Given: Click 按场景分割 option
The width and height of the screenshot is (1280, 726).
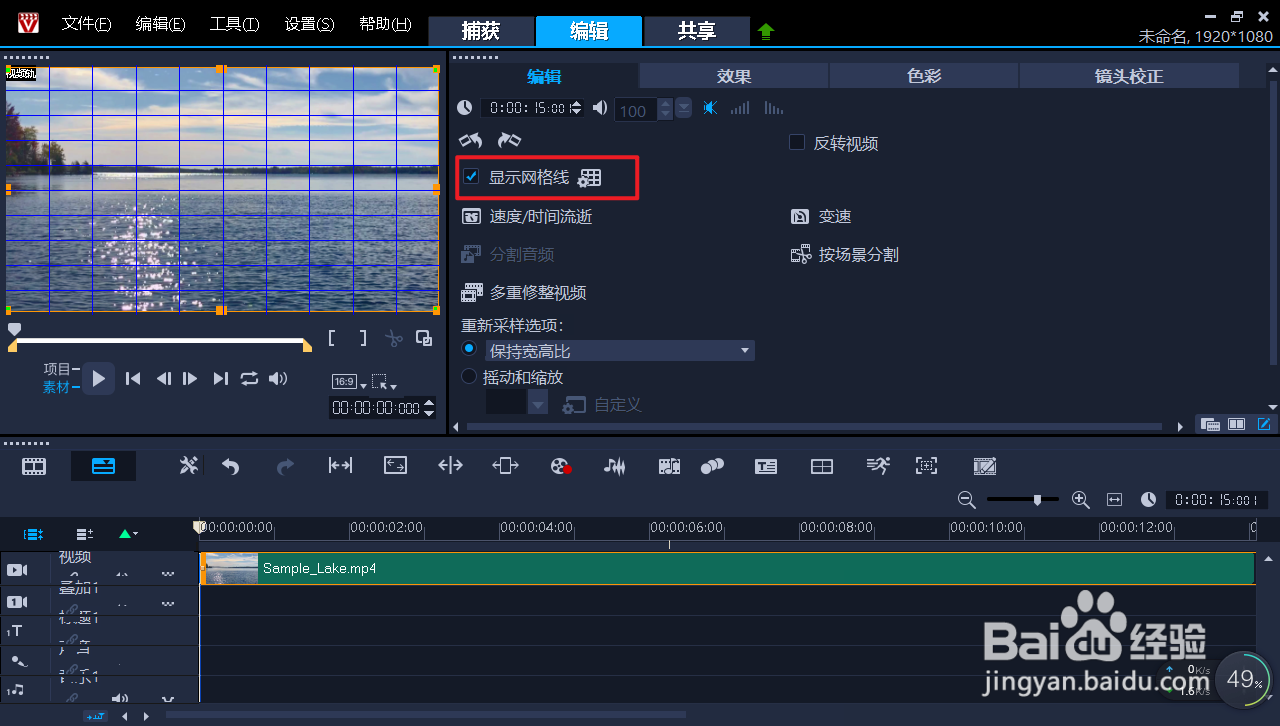Looking at the screenshot, I should tap(845, 254).
